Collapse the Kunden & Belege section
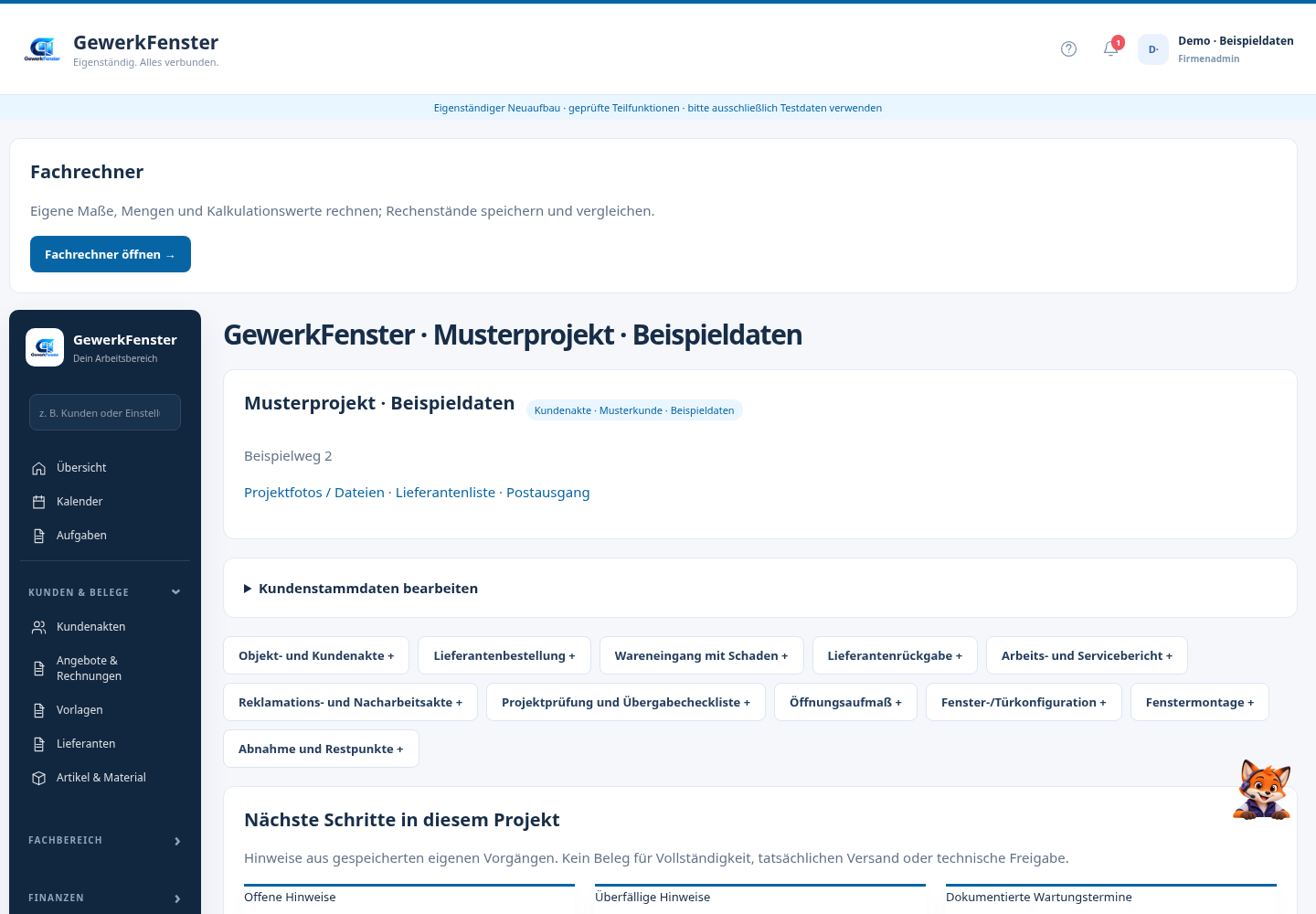This screenshot has height=914, width=1316. [x=105, y=592]
